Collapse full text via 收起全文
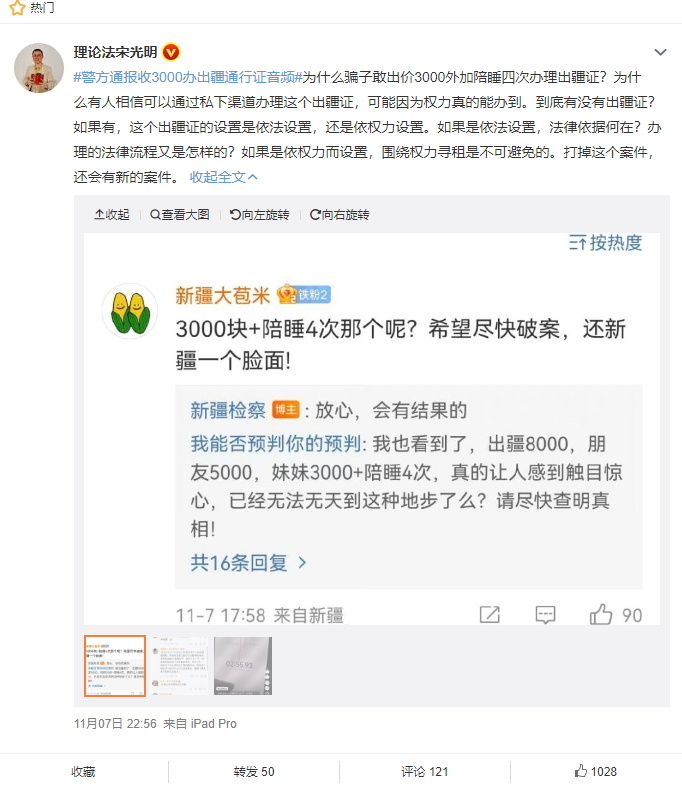682x790 pixels. pyautogui.click(x=224, y=177)
